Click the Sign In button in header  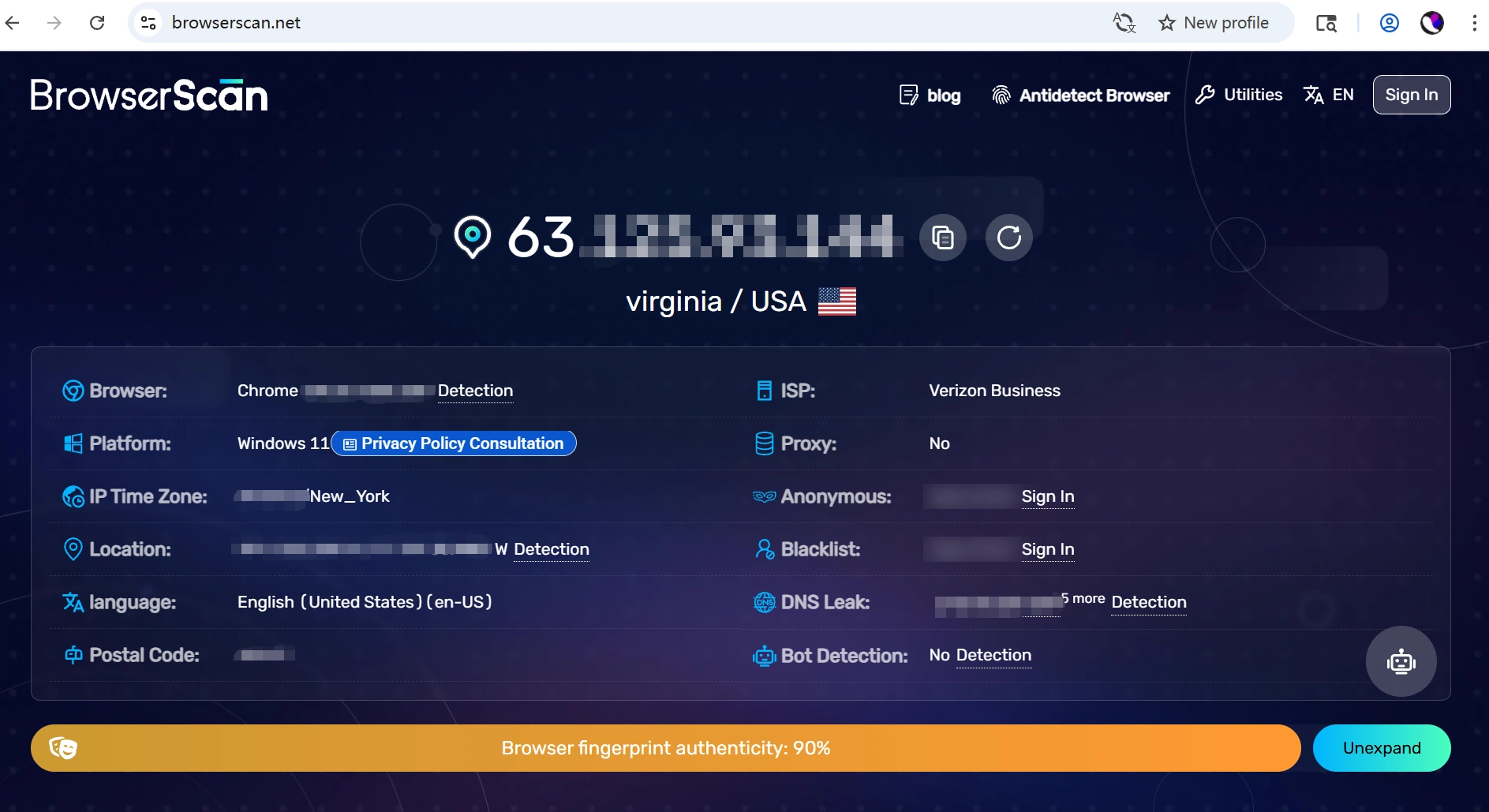pyautogui.click(x=1412, y=95)
